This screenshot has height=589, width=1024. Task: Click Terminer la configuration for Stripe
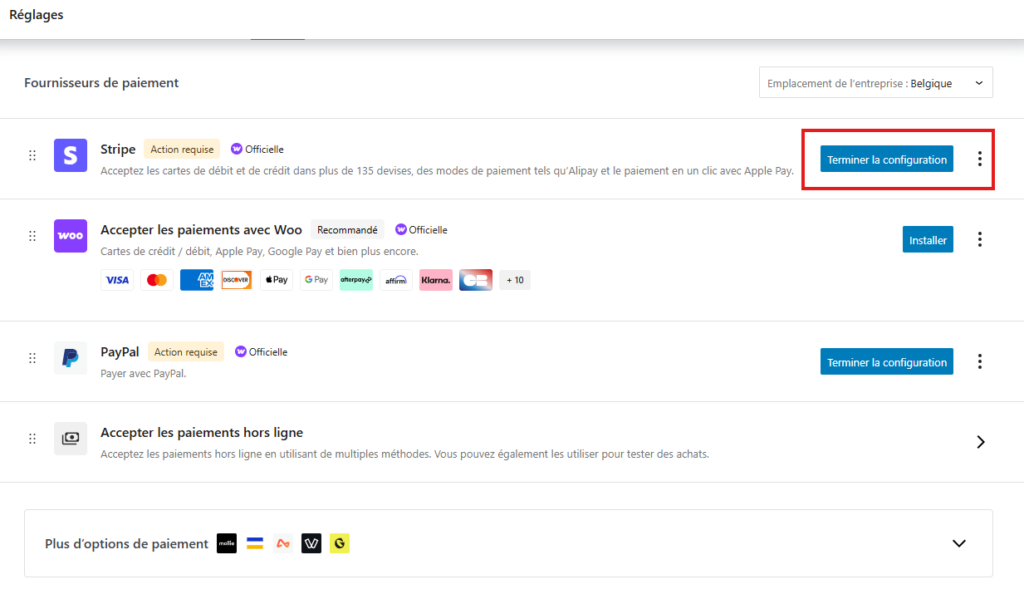[x=887, y=159]
